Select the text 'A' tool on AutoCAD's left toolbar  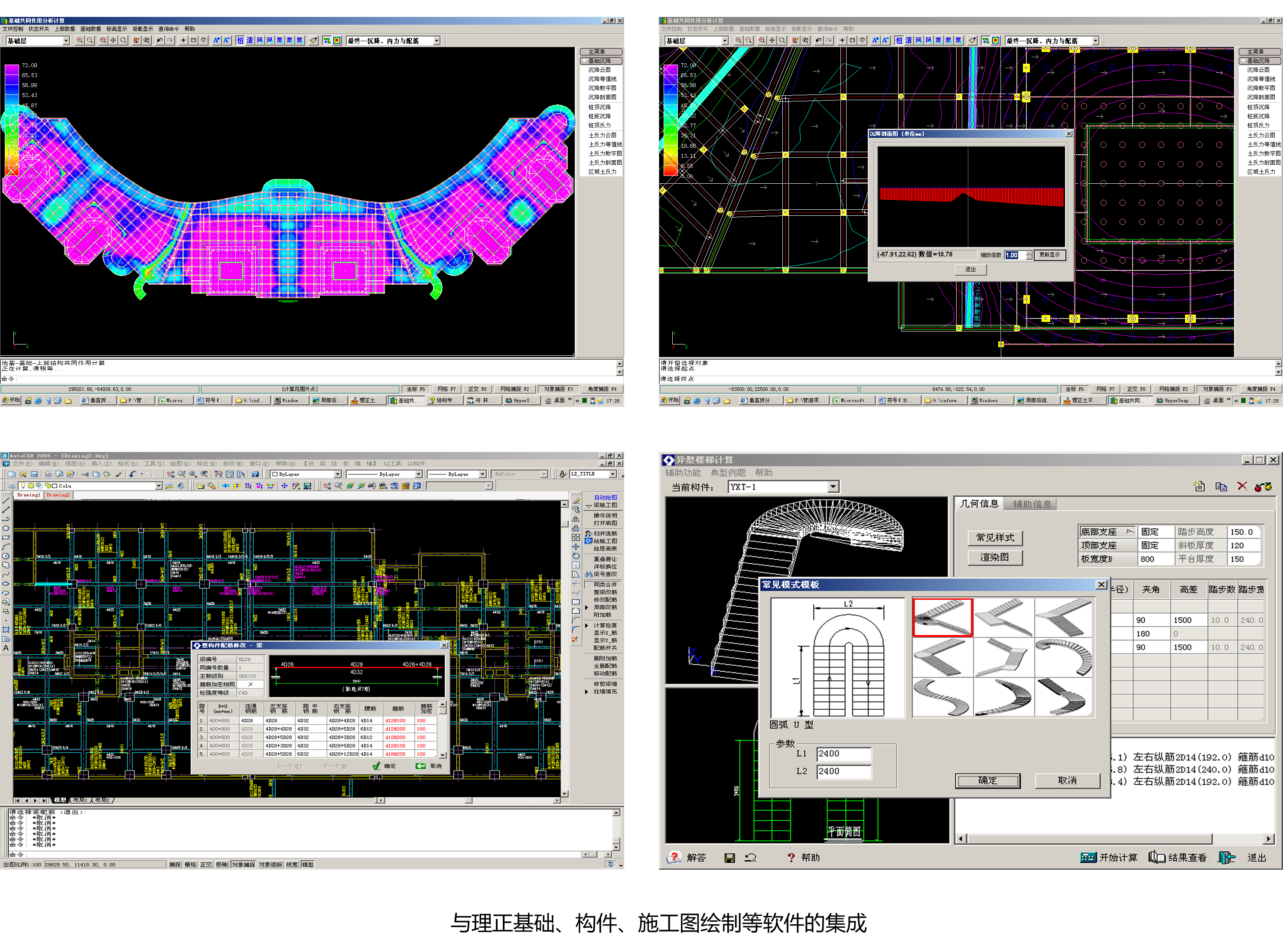point(6,648)
